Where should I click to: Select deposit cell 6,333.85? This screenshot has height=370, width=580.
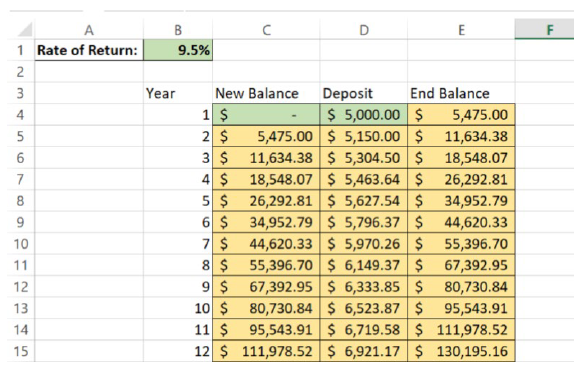pyautogui.click(x=364, y=286)
